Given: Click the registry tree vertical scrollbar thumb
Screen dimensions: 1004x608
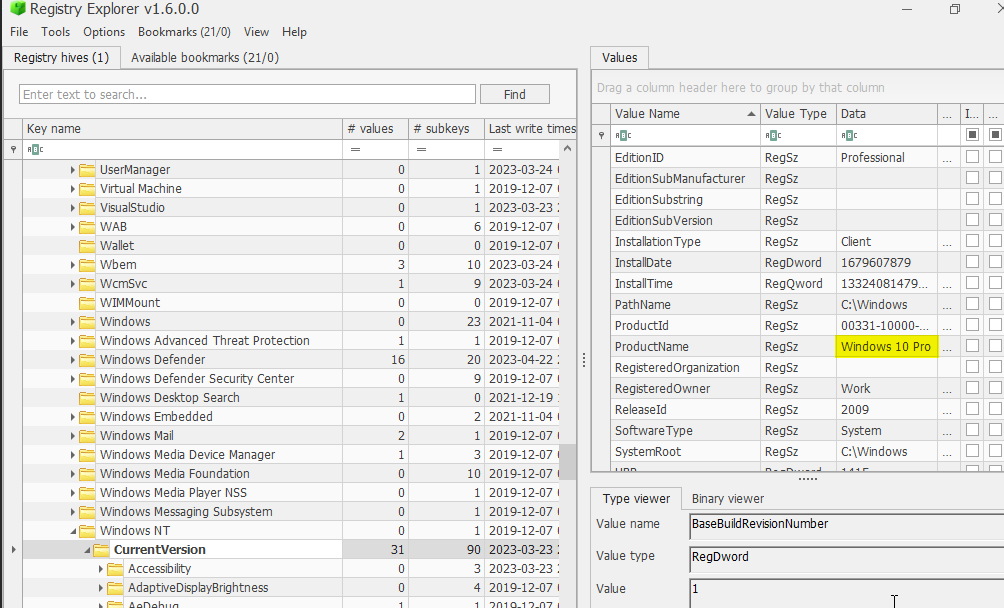Looking at the screenshot, I should click(x=567, y=462).
